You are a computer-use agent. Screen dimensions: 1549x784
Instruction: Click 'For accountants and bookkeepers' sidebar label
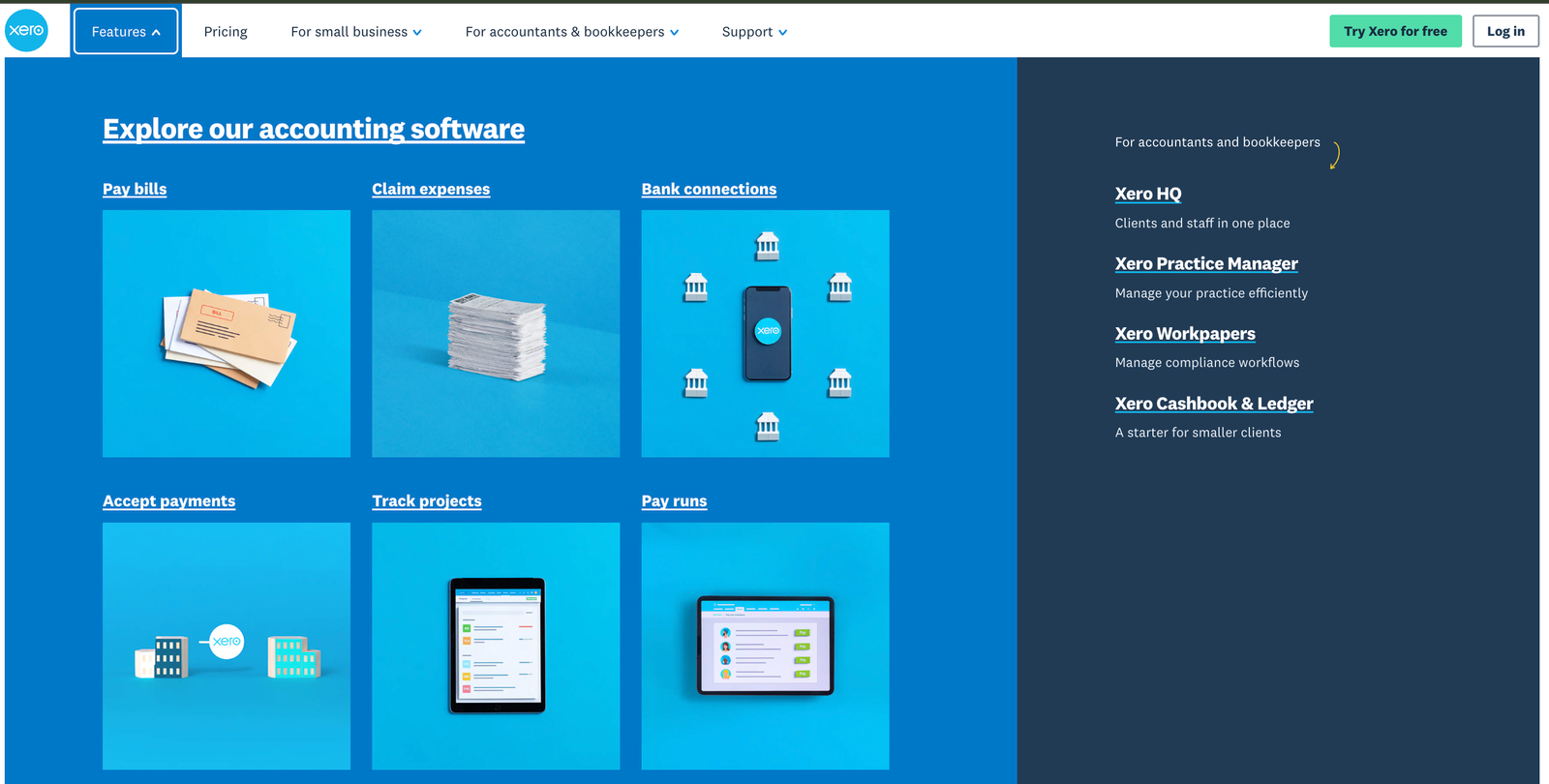(1217, 141)
